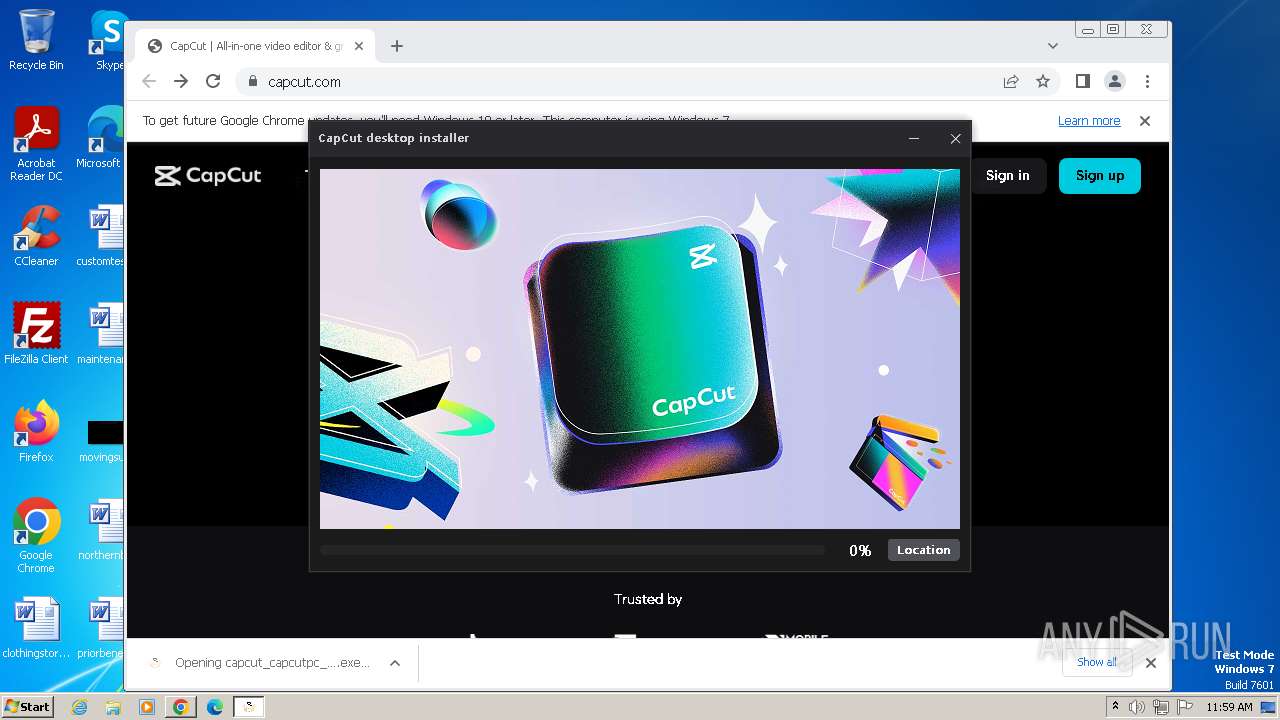Image resolution: width=1280 pixels, height=720 pixels.
Task: Click the Chrome forward arrow
Action: pyautogui.click(x=181, y=81)
